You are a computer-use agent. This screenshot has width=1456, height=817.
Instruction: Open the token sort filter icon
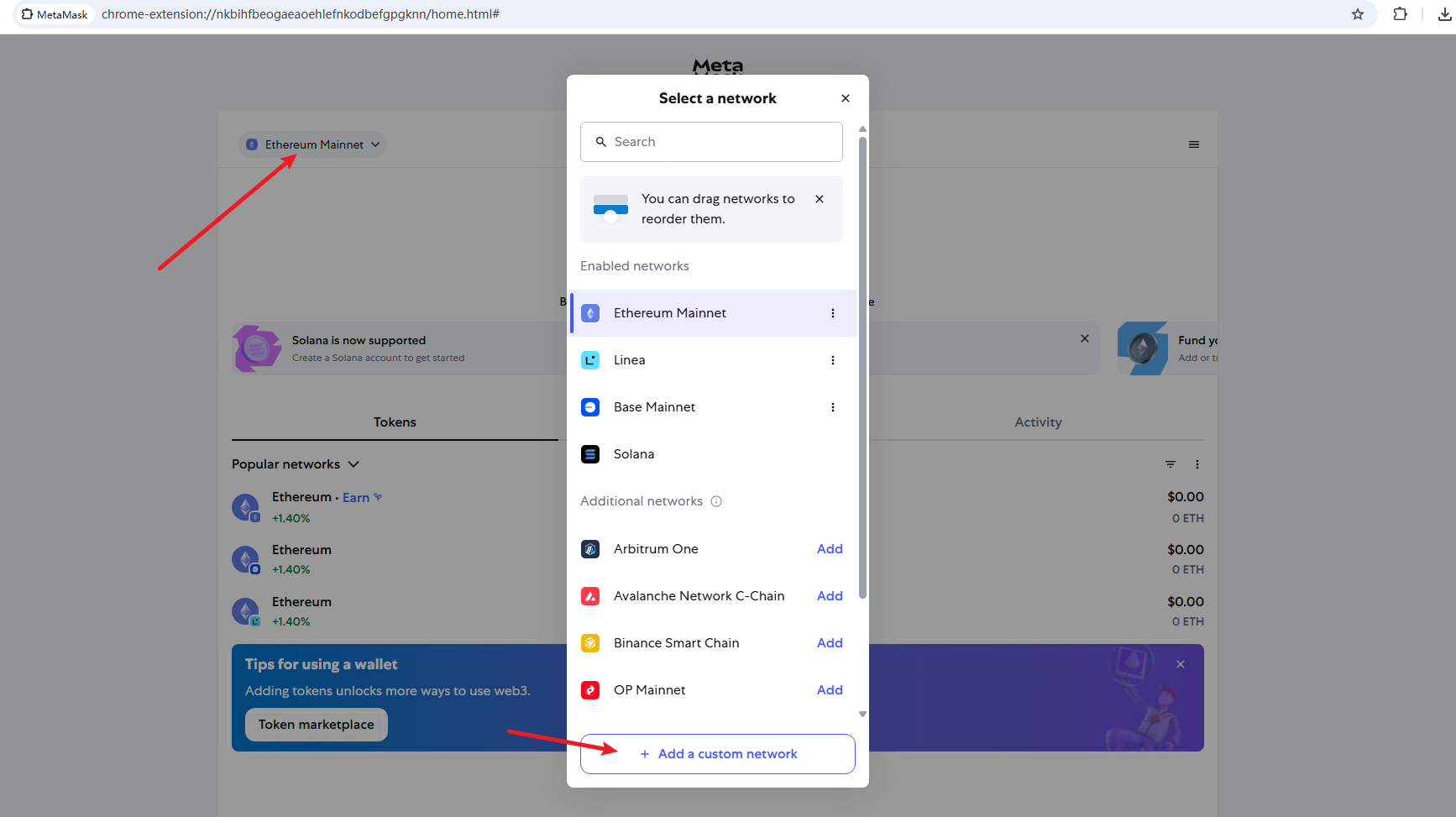click(1171, 464)
